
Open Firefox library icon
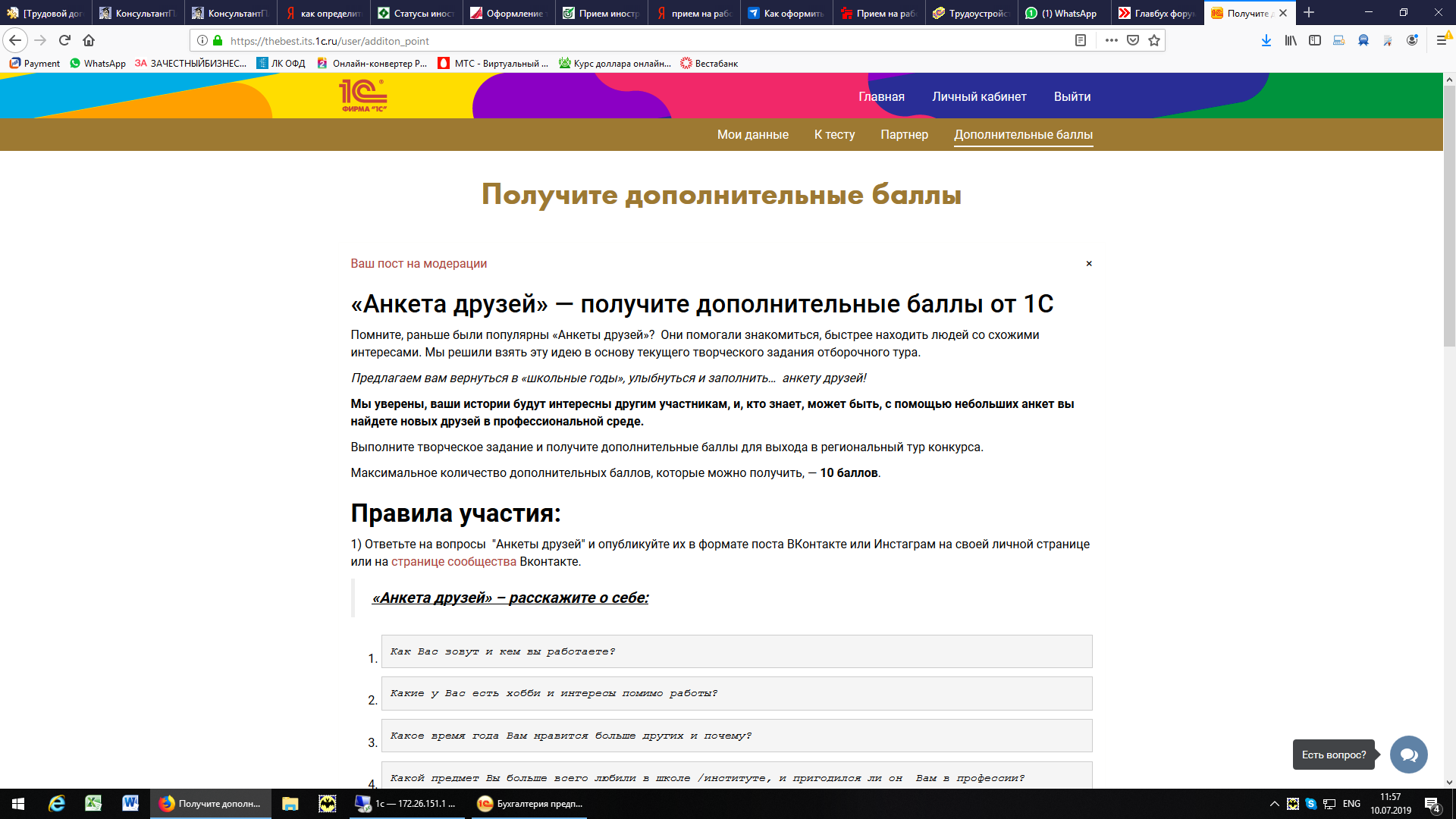click(1291, 41)
